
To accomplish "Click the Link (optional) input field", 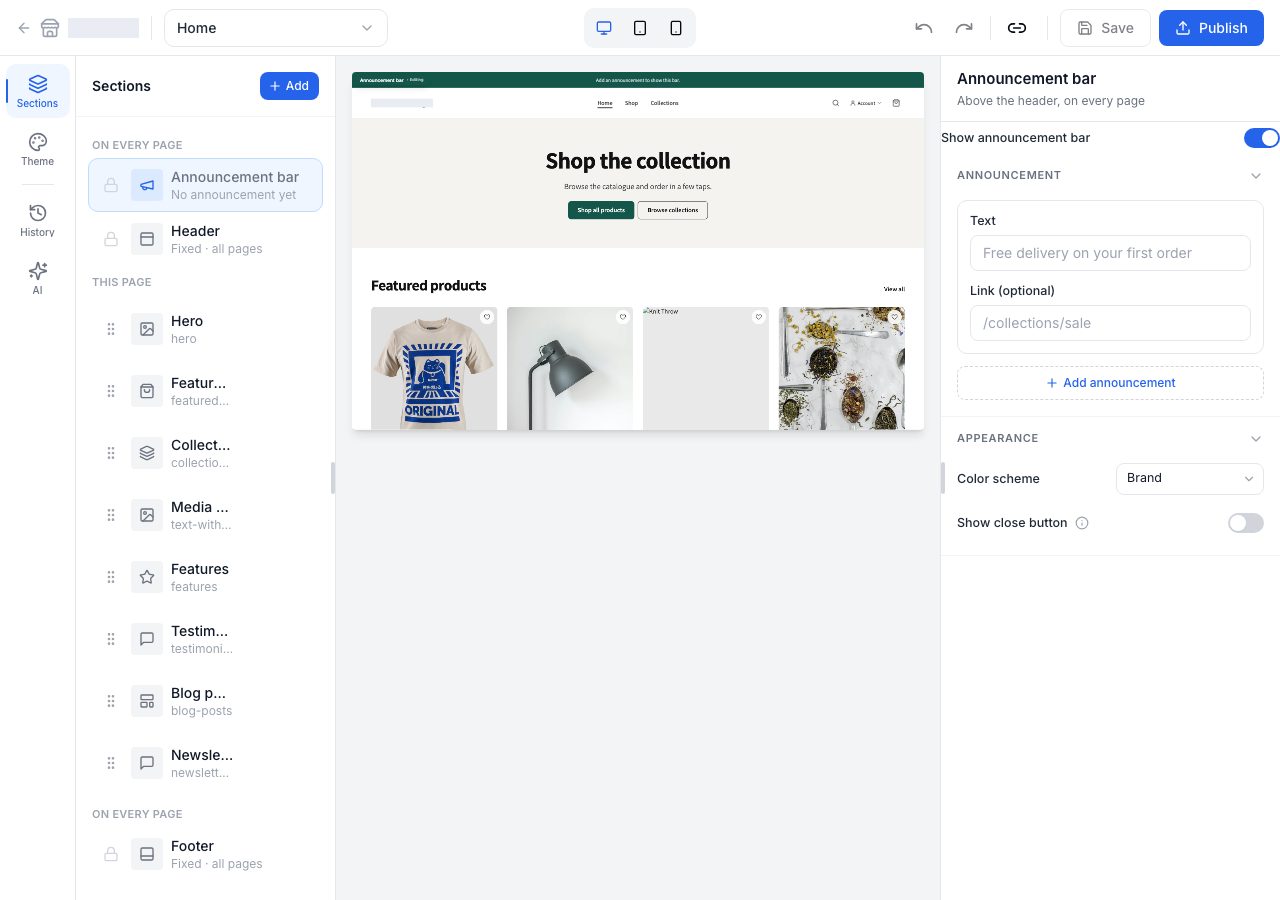I will pos(1110,323).
